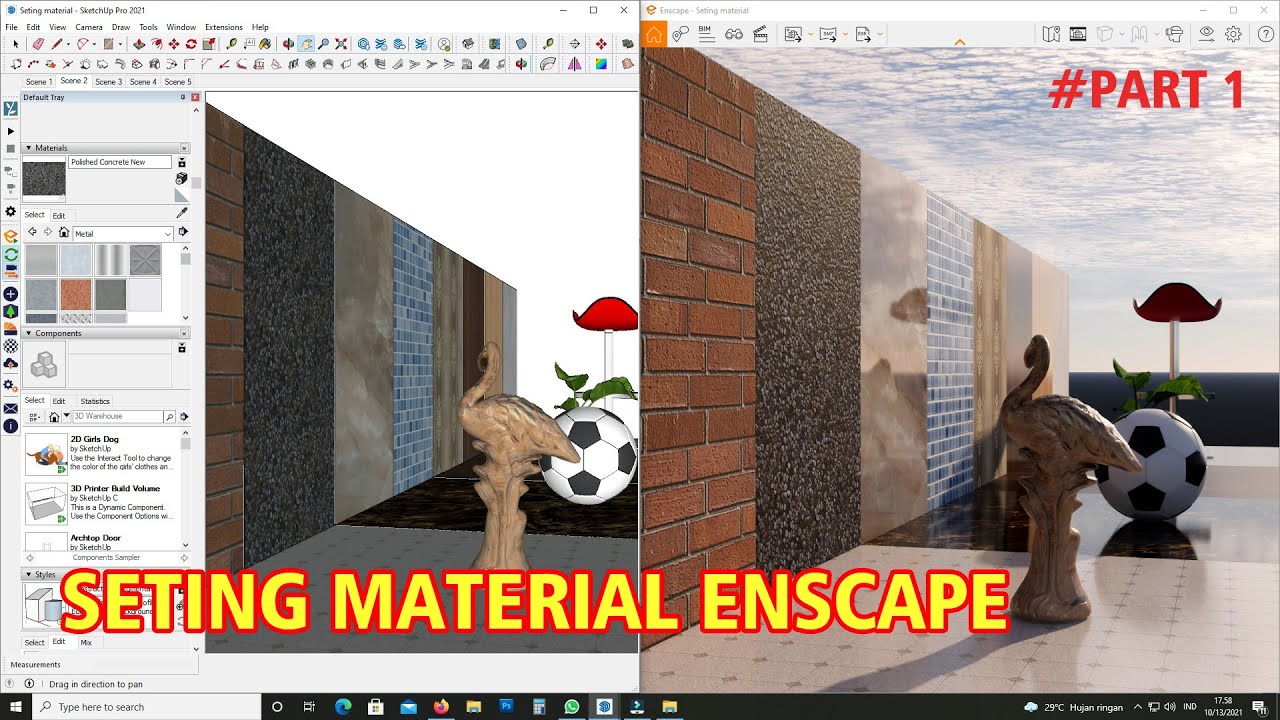
Task: Click the Windows taskbar search box
Action: (146, 707)
